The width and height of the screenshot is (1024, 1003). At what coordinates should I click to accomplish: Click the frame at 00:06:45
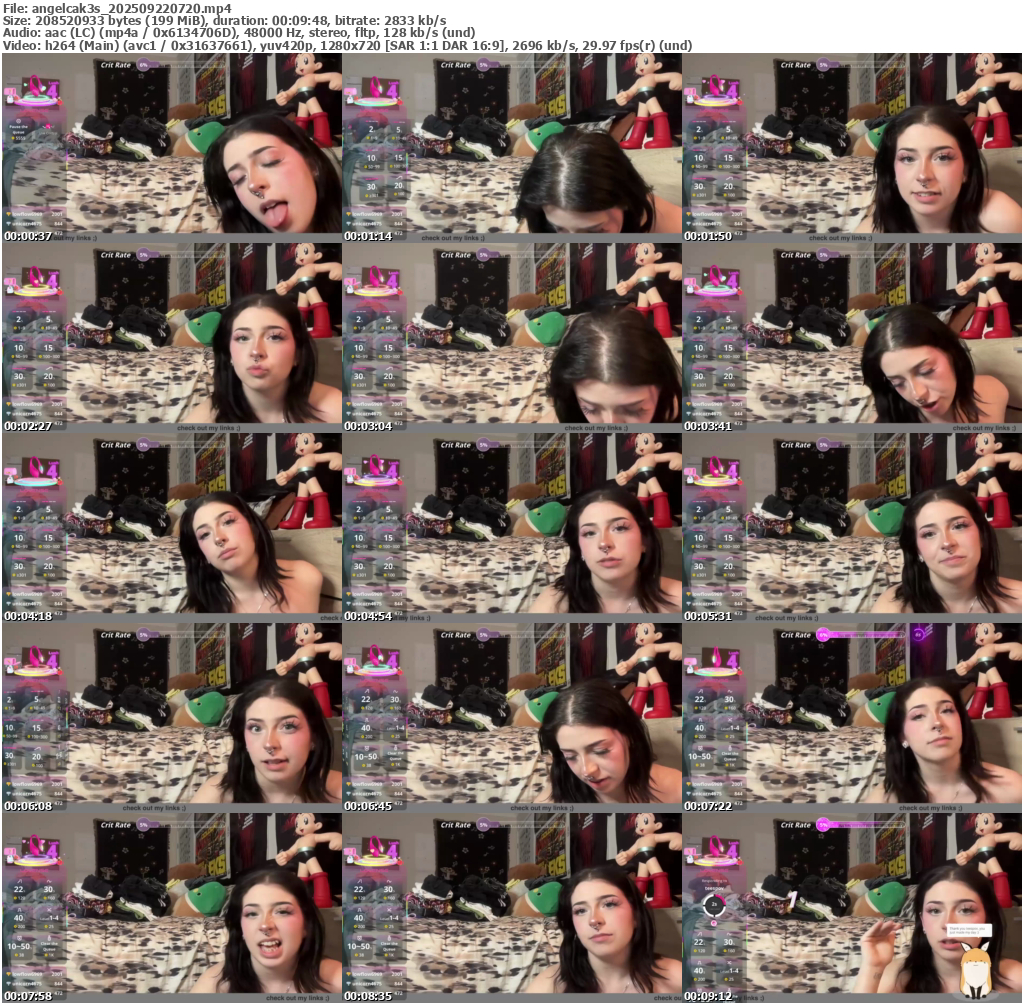click(x=512, y=718)
